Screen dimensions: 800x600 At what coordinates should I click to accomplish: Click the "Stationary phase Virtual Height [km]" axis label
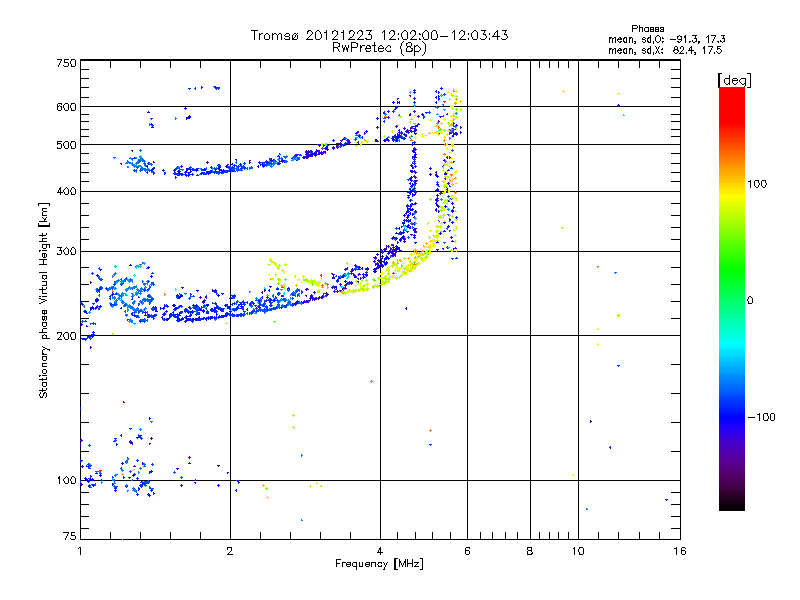tap(44, 300)
